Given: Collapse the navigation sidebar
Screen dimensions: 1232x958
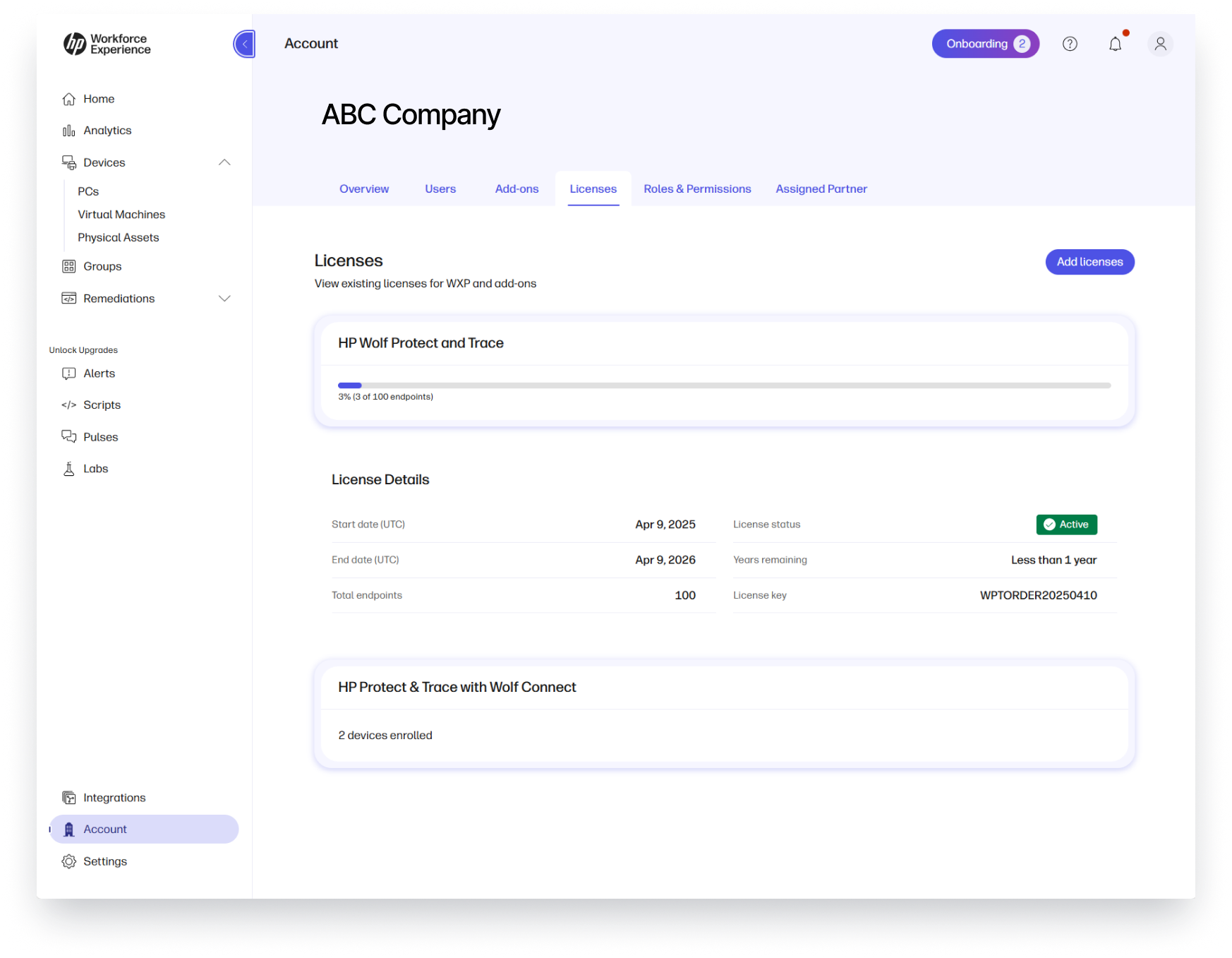Looking at the screenshot, I should (x=244, y=44).
